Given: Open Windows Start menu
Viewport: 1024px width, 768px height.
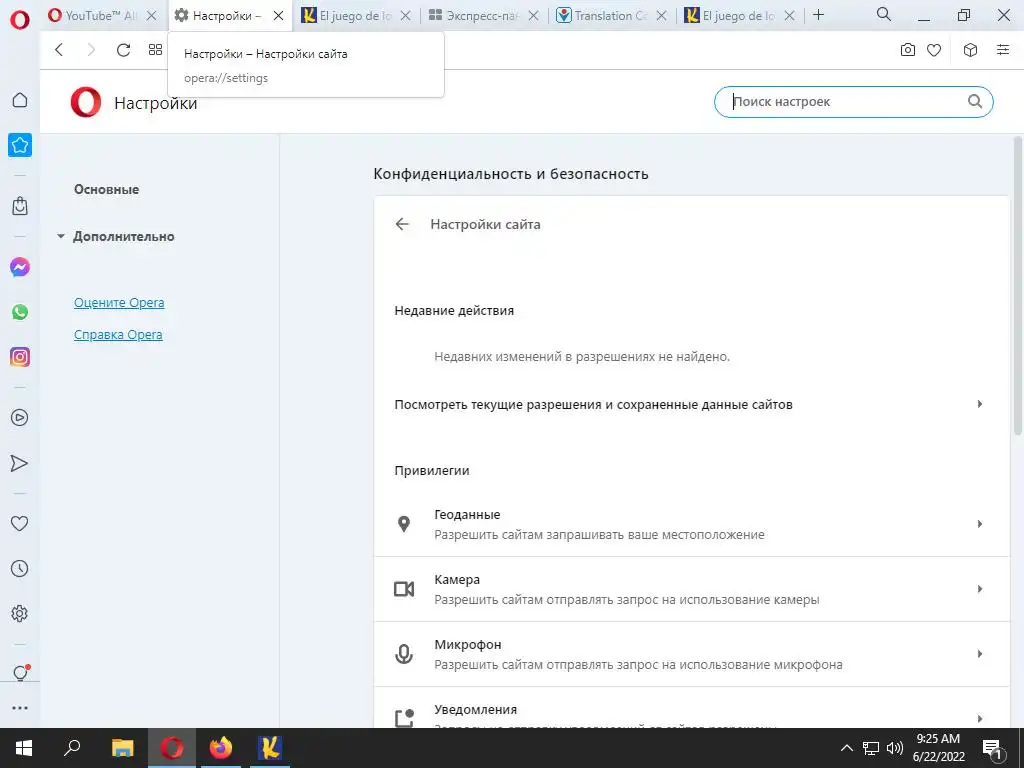Looking at the screenshot, I should [24, 748].
